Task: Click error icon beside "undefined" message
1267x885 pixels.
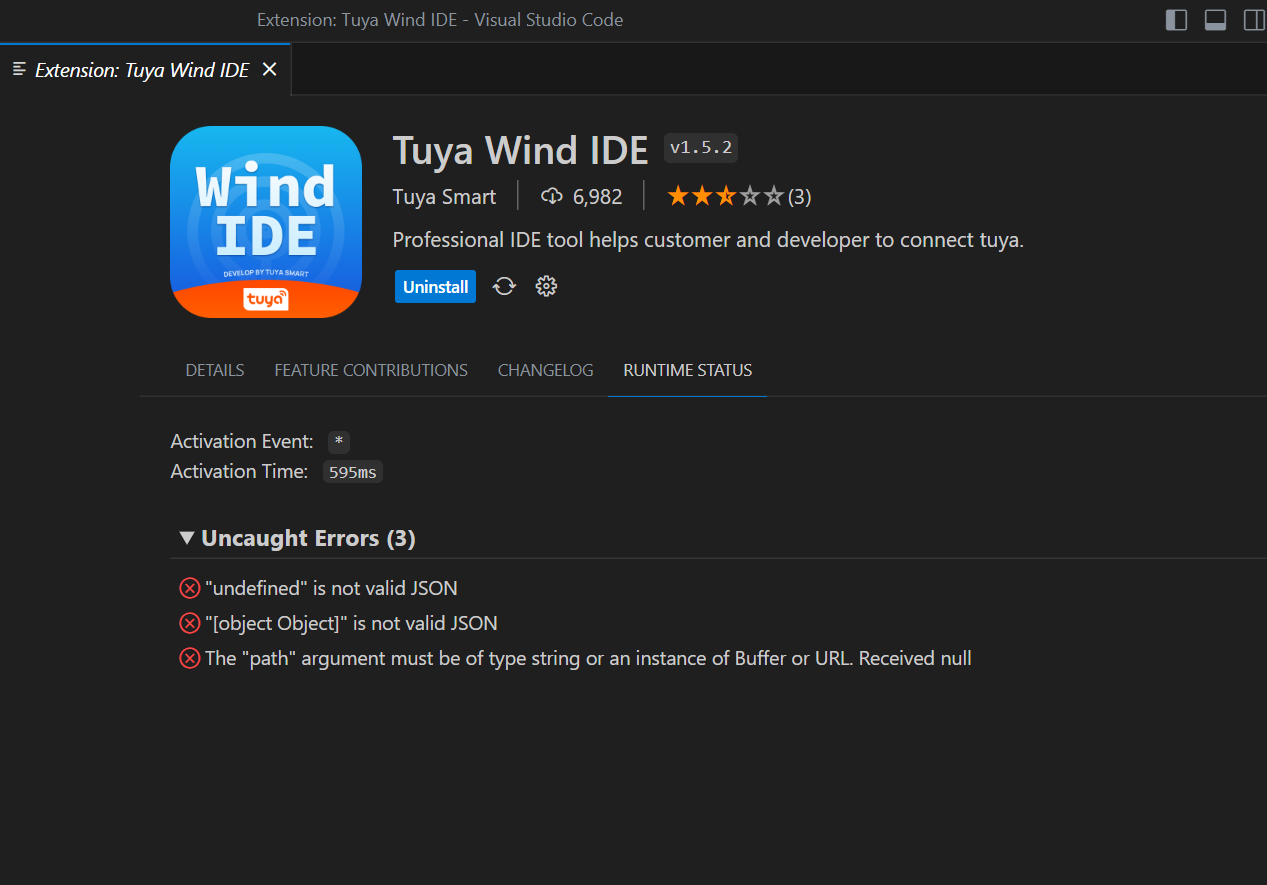Action: (x=189, y=589)
